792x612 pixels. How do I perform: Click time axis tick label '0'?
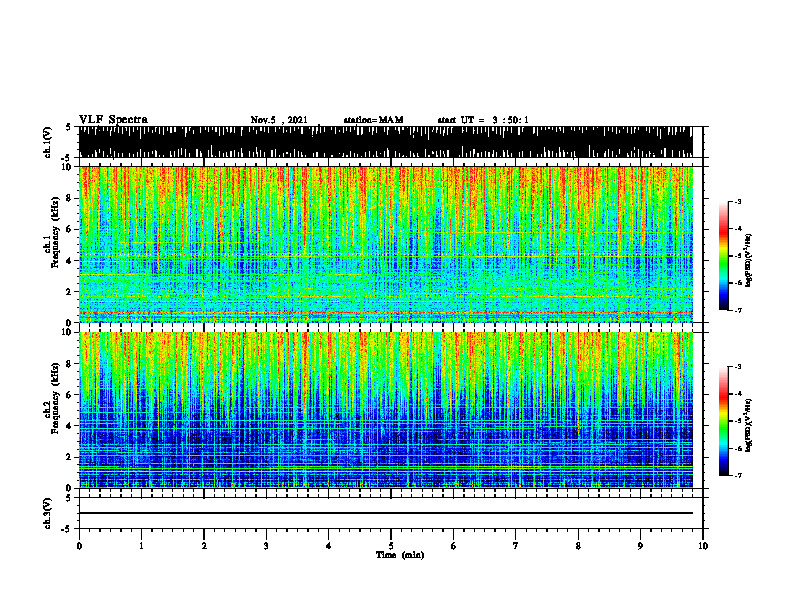79,546
